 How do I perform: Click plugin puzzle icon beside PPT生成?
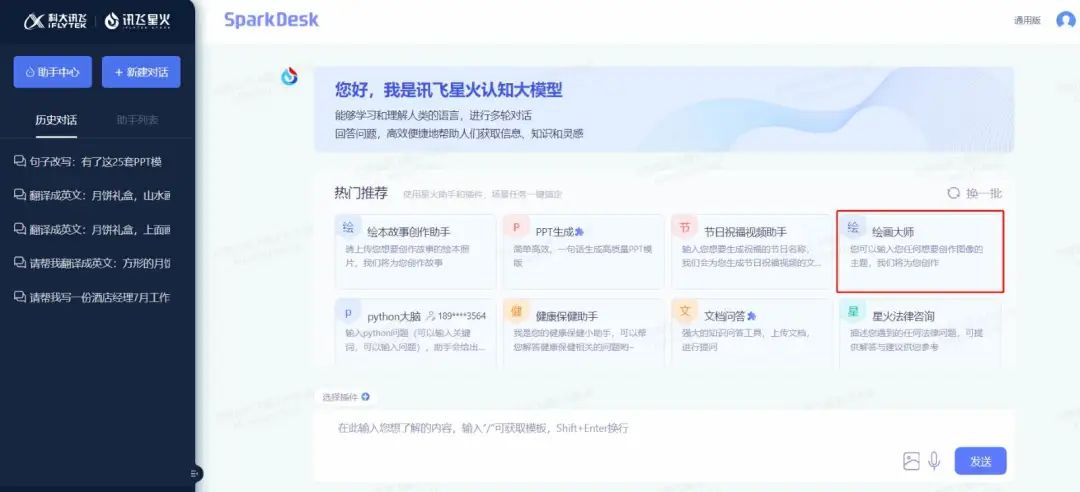580,232
